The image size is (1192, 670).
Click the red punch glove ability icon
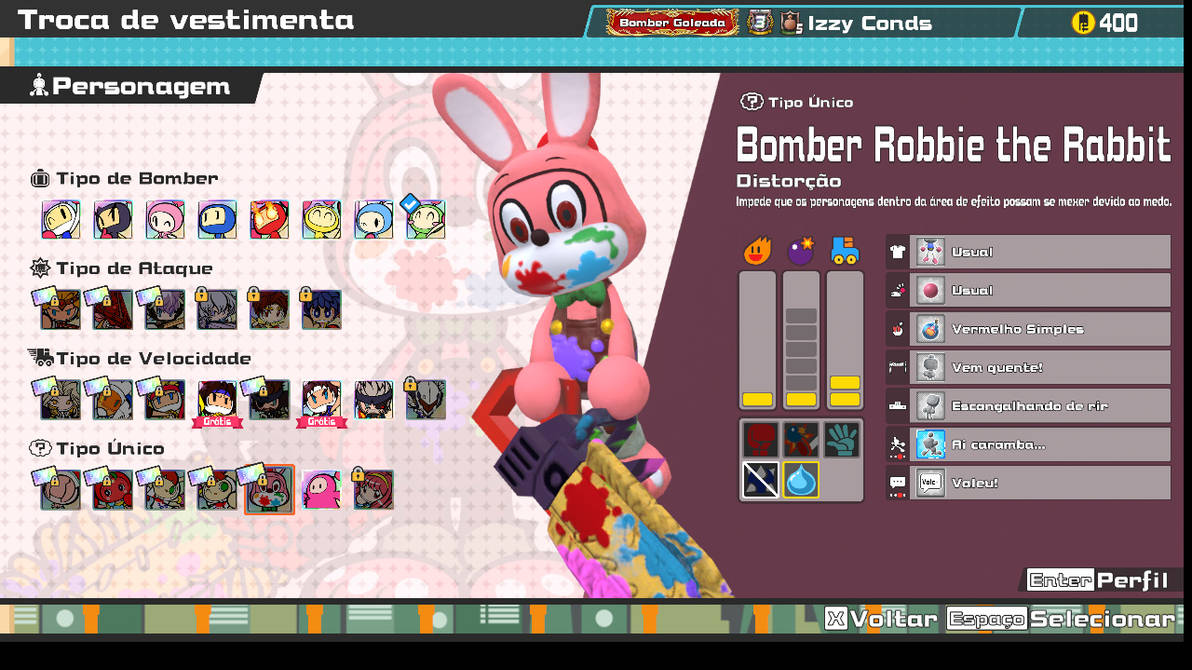coord(761,440)
